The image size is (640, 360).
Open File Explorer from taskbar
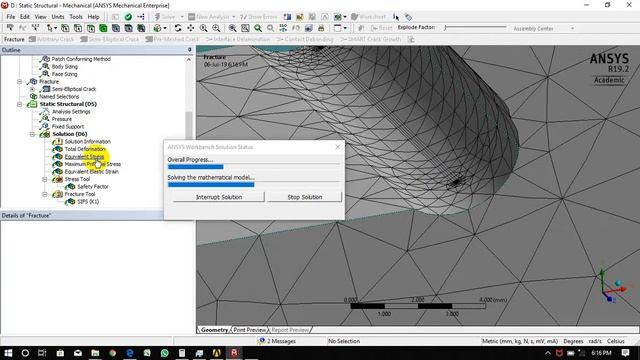click(95, 353)
